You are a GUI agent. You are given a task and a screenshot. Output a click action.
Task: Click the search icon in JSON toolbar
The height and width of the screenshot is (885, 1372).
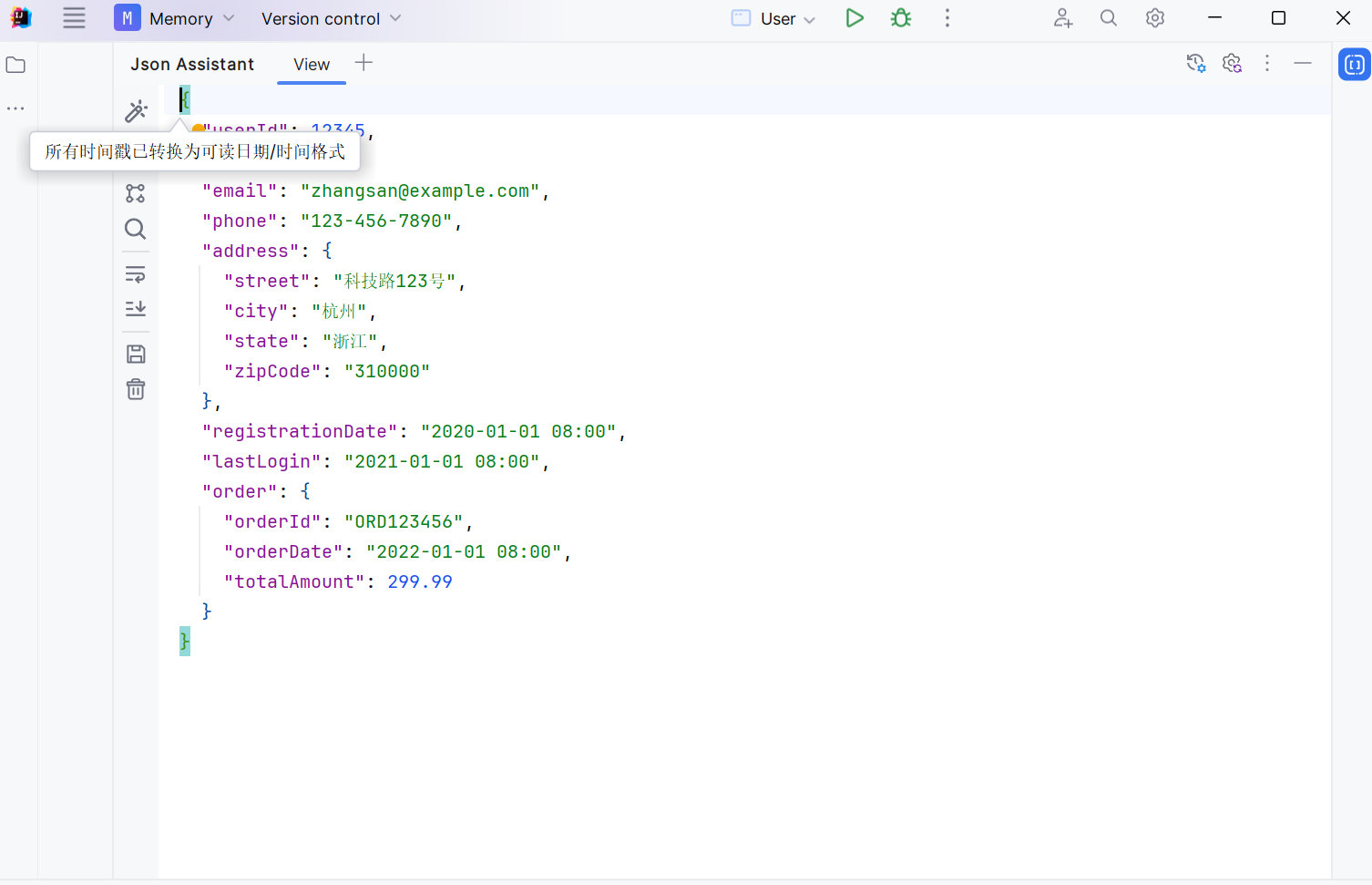(136, 229)
